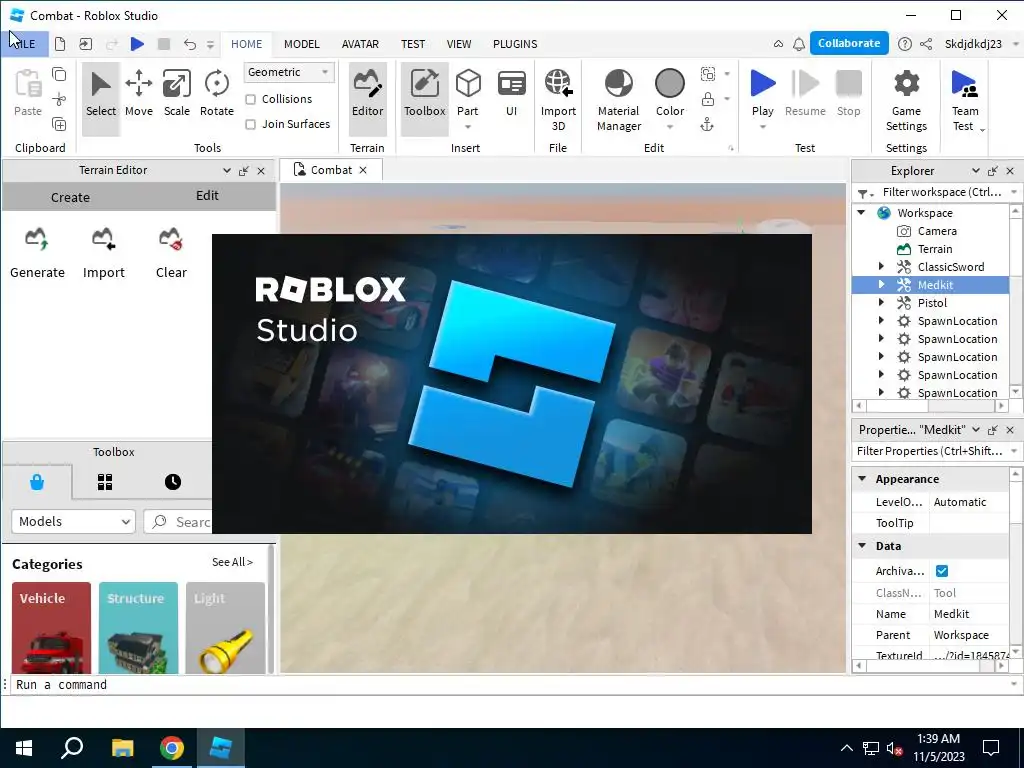
Task: Switch to the TEST ribbon tab
Action: point(413,44)
